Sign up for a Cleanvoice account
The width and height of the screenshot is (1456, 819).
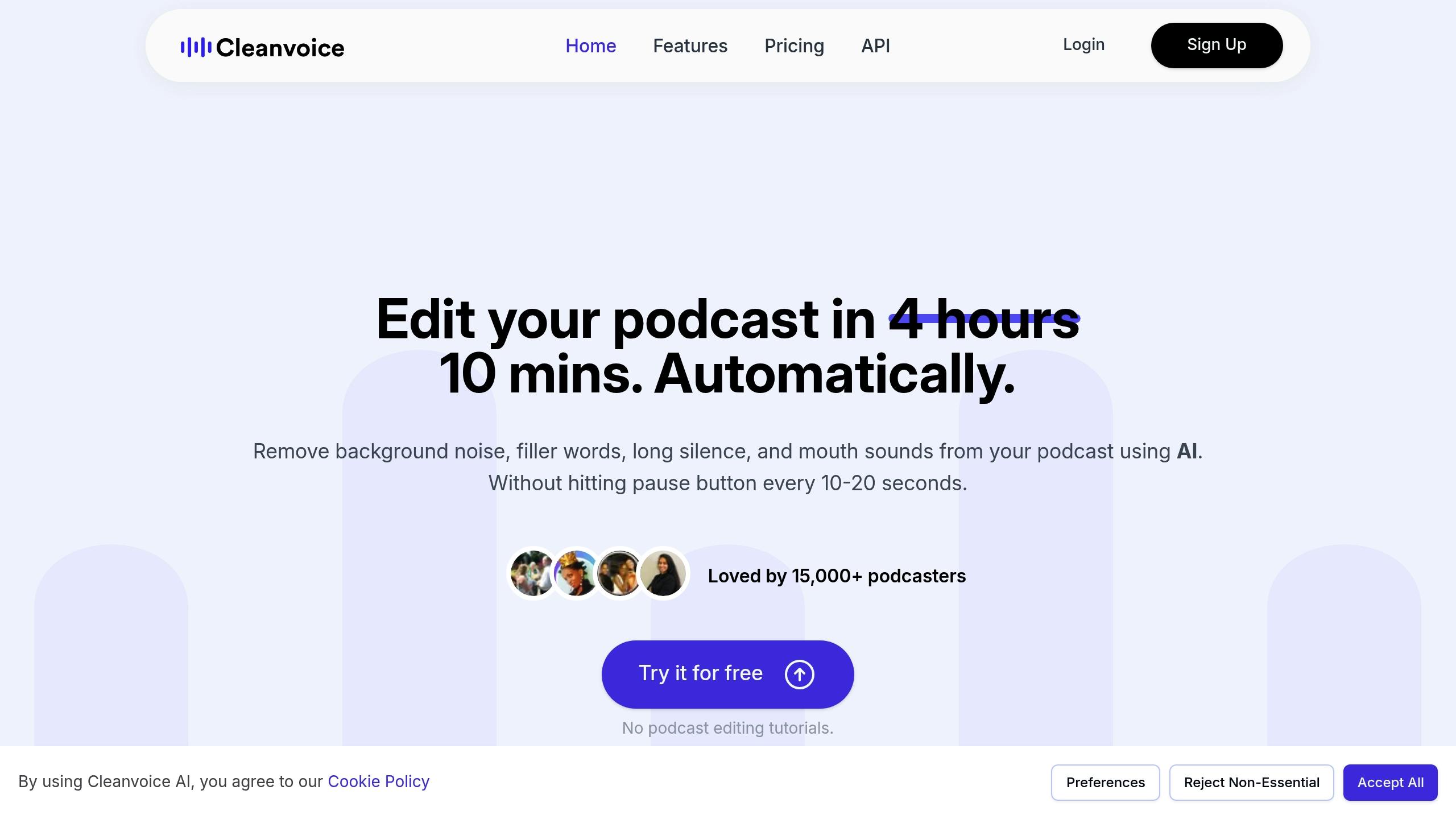(1217, 45)
